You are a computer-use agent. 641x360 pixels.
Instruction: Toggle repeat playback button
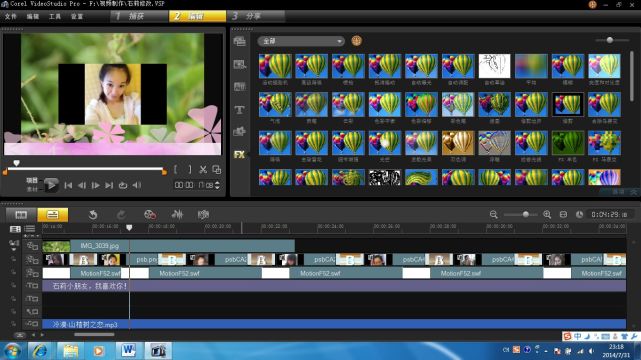123,185
